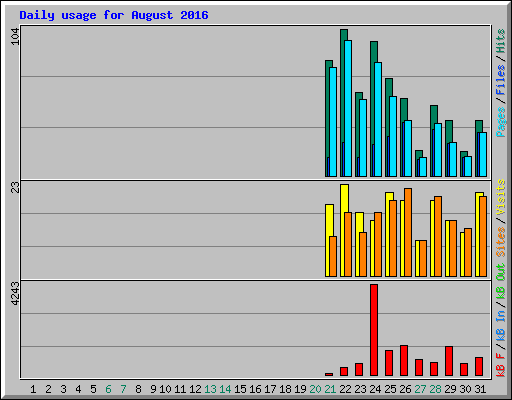Image resolution: width=512 pixels, height=400 pixels.
Task: Click day 30 on the x-axis
Action: (x=465, y=389)
